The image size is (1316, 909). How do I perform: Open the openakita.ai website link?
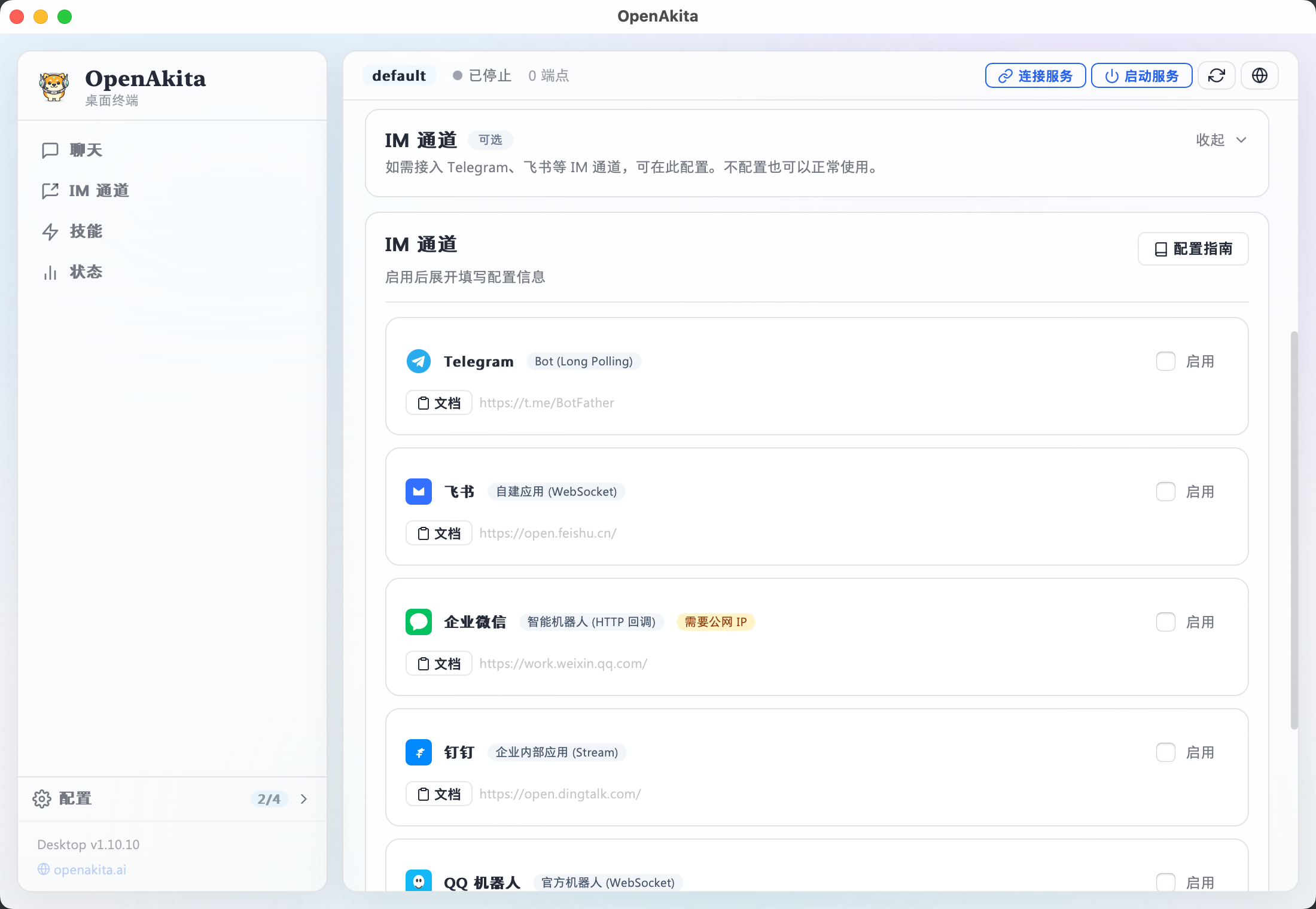point(90,870)
